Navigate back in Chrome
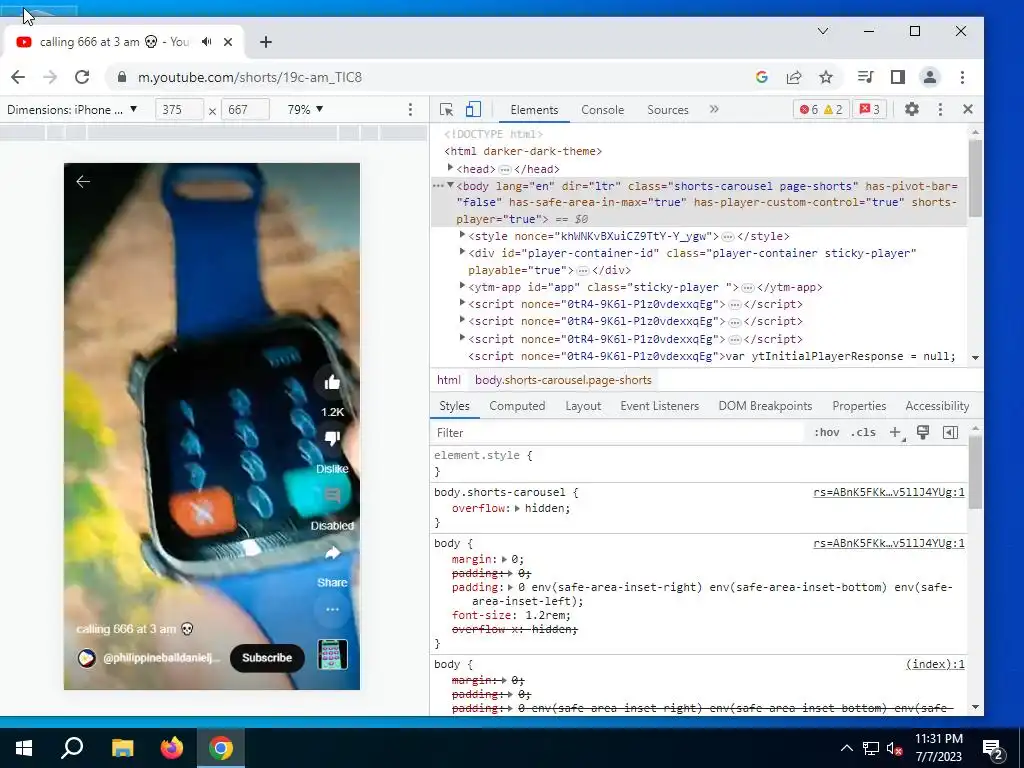The height and width of the screenshot is (768, 1024). pyautogui.click(x=18, y=77)
